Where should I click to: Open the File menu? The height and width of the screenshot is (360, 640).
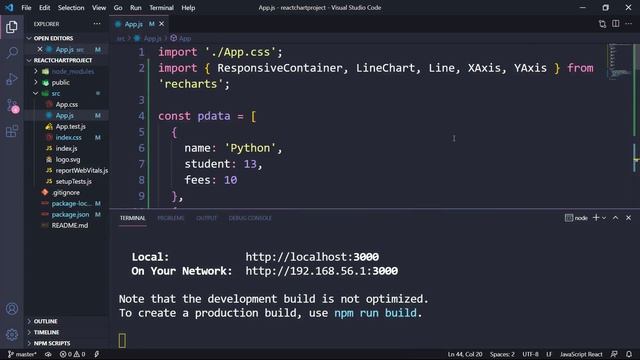click(x=26, y=7)
